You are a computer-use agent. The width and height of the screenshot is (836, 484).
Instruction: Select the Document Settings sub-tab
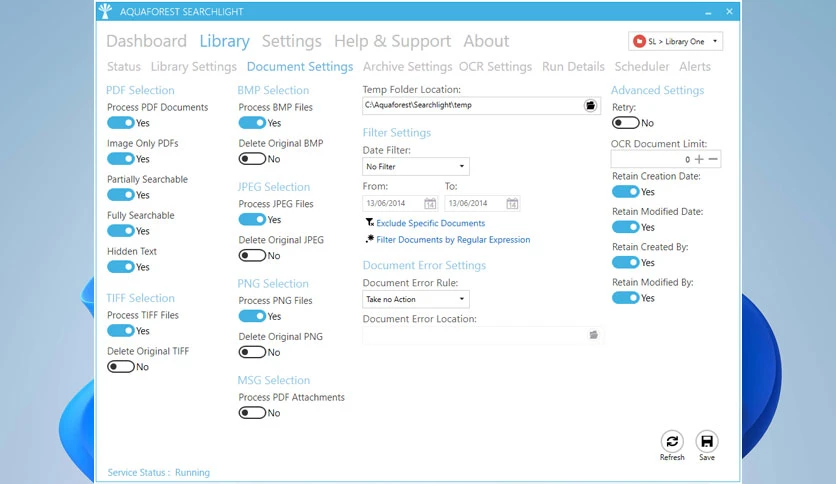(x=300, y=67)
